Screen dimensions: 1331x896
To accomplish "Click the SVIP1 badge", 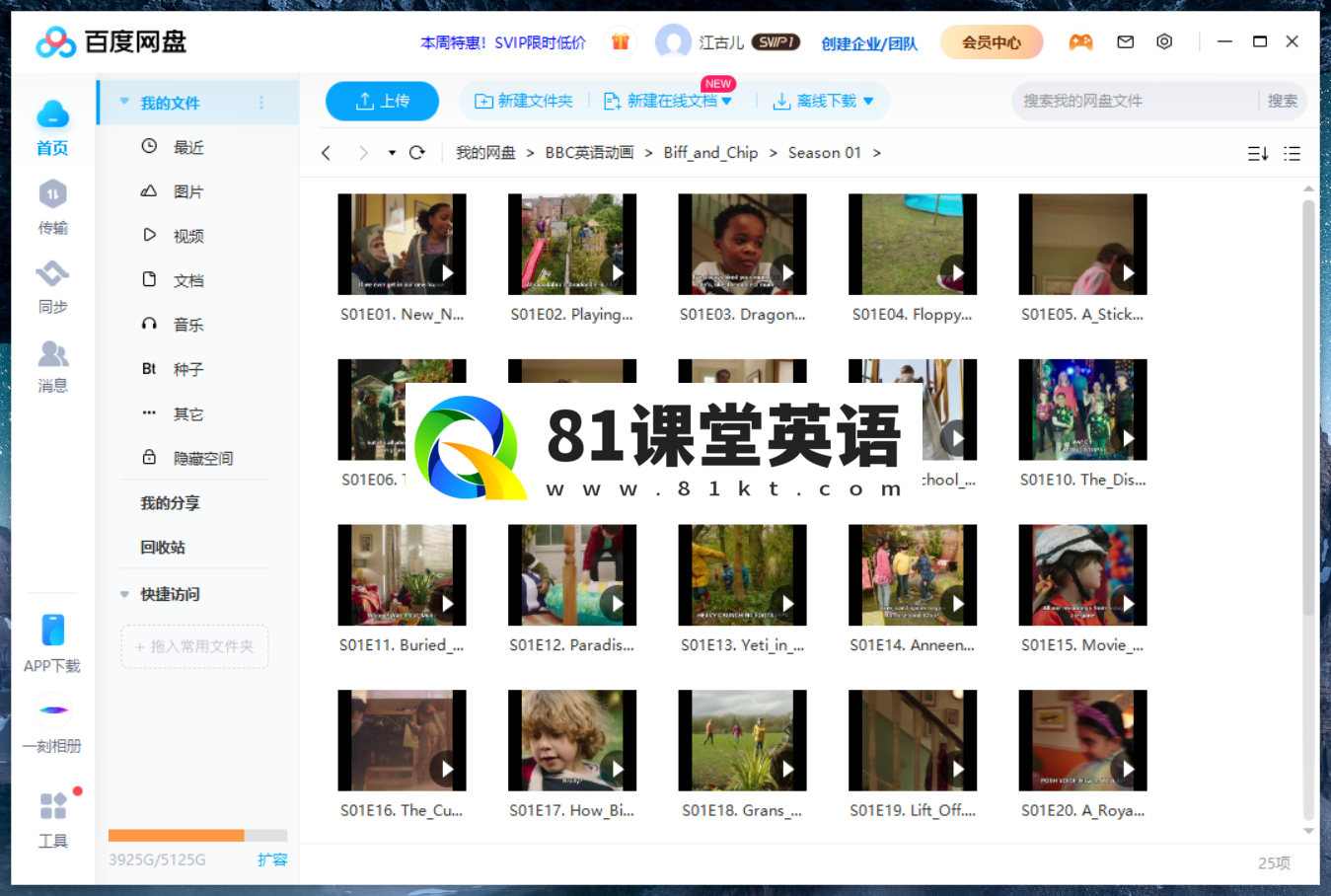I will point(776,41).
